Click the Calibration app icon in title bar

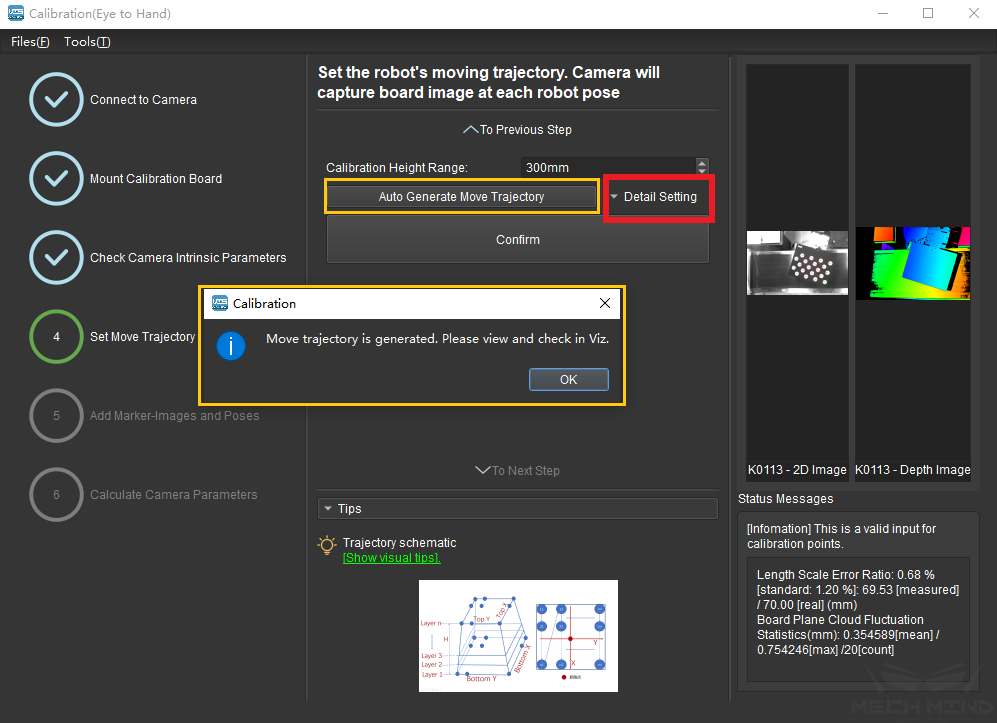[x=16, y=13]
